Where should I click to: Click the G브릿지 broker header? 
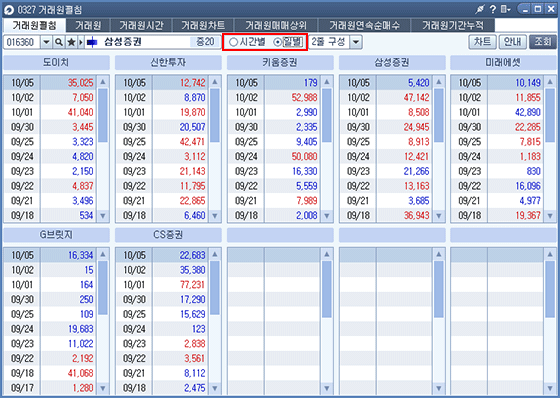56,235
